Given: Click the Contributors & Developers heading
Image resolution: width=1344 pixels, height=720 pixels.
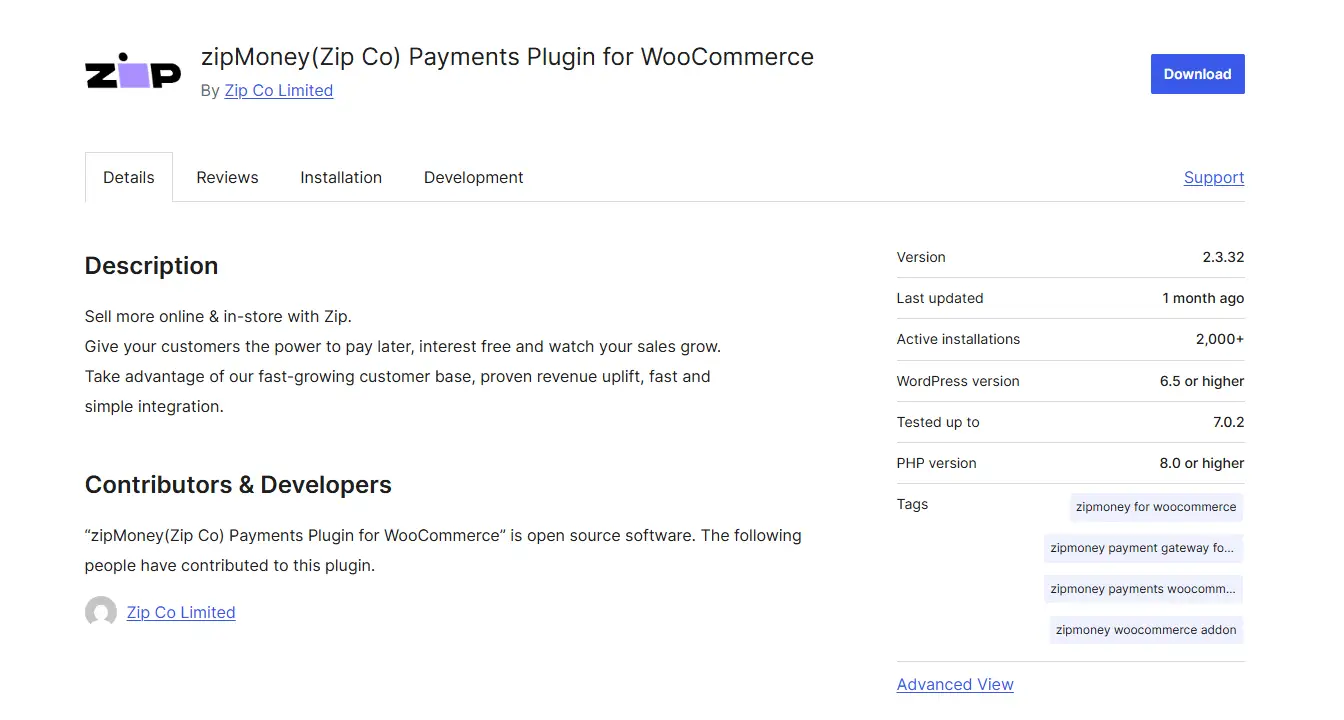Looking at the screenshot, I should (238, 485).
